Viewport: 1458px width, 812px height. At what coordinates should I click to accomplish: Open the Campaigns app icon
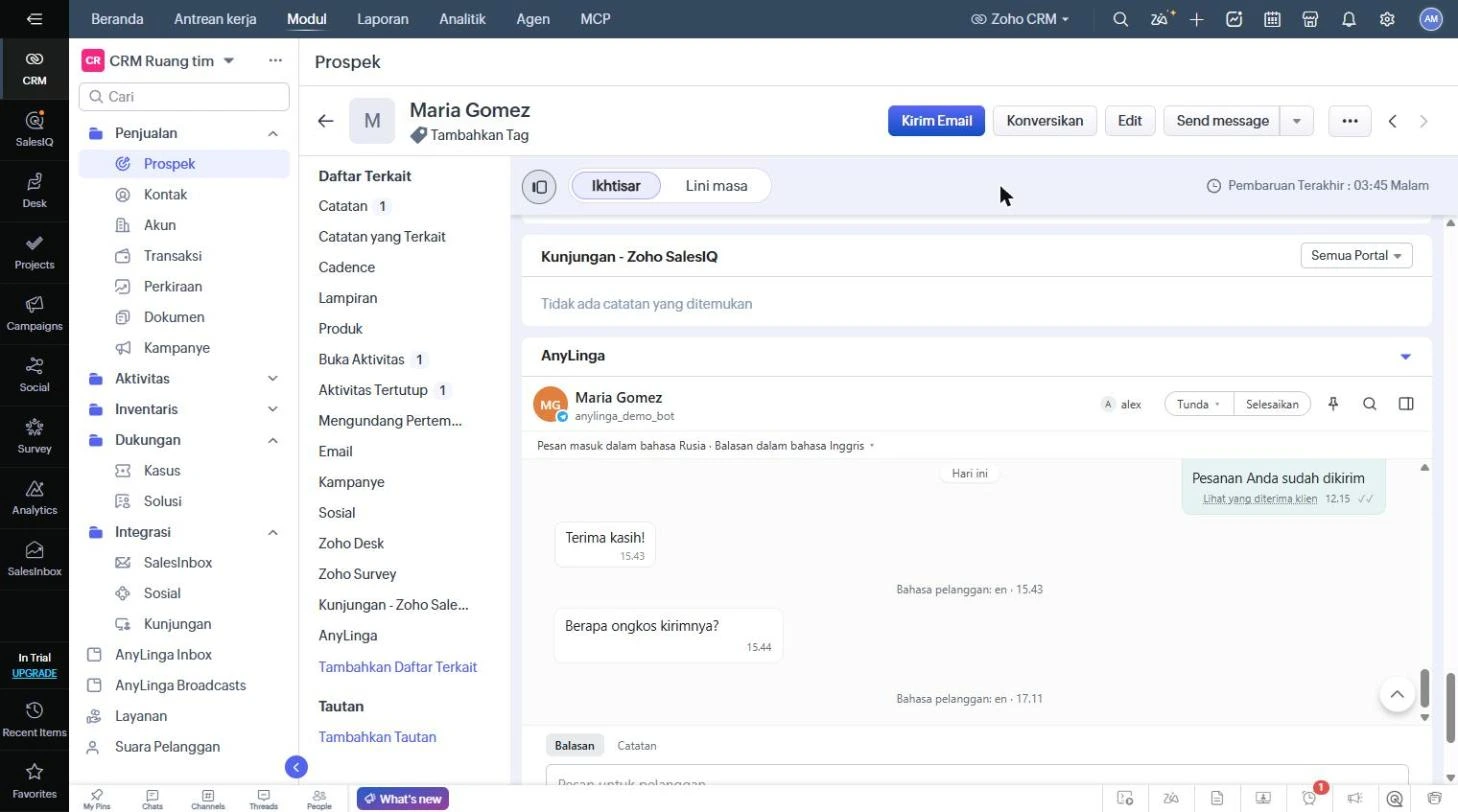tap(34, 312)
